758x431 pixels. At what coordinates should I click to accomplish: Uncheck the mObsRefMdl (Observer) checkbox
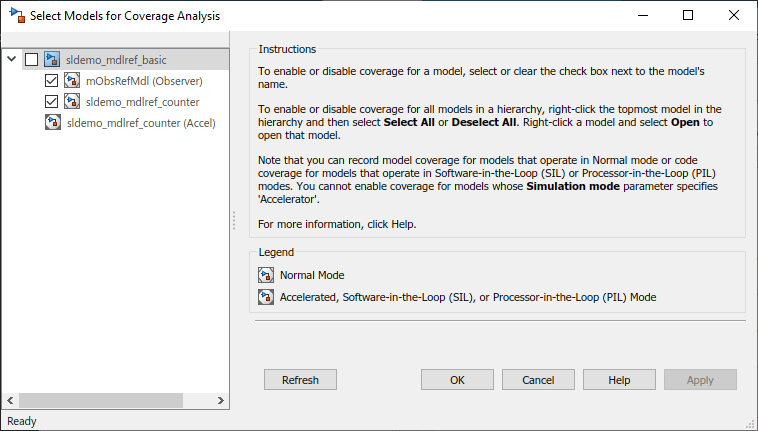click(x=52, y=80)
